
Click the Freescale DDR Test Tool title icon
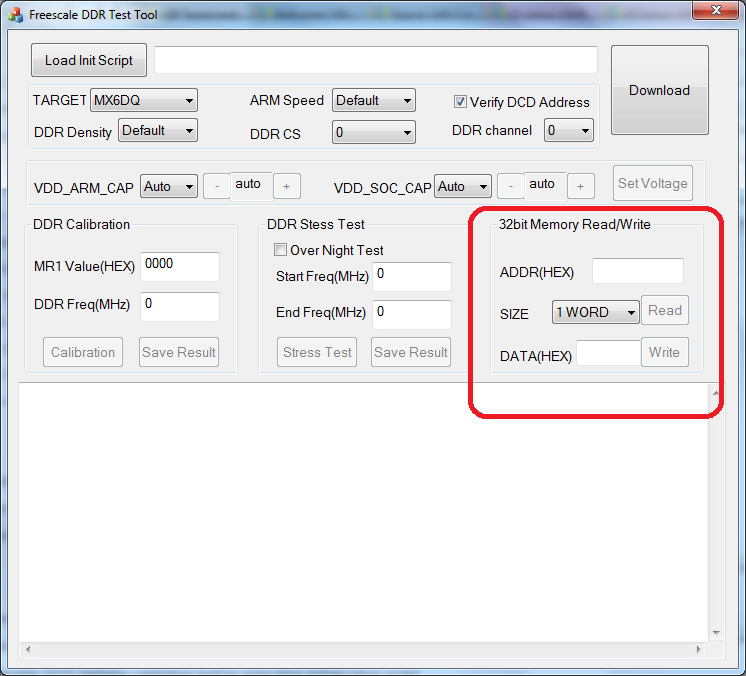point(15,15)
